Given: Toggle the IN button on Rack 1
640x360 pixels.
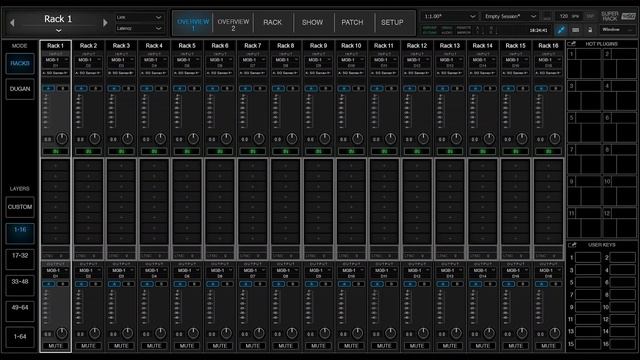Looking at the screenshot, I should 56,151.
